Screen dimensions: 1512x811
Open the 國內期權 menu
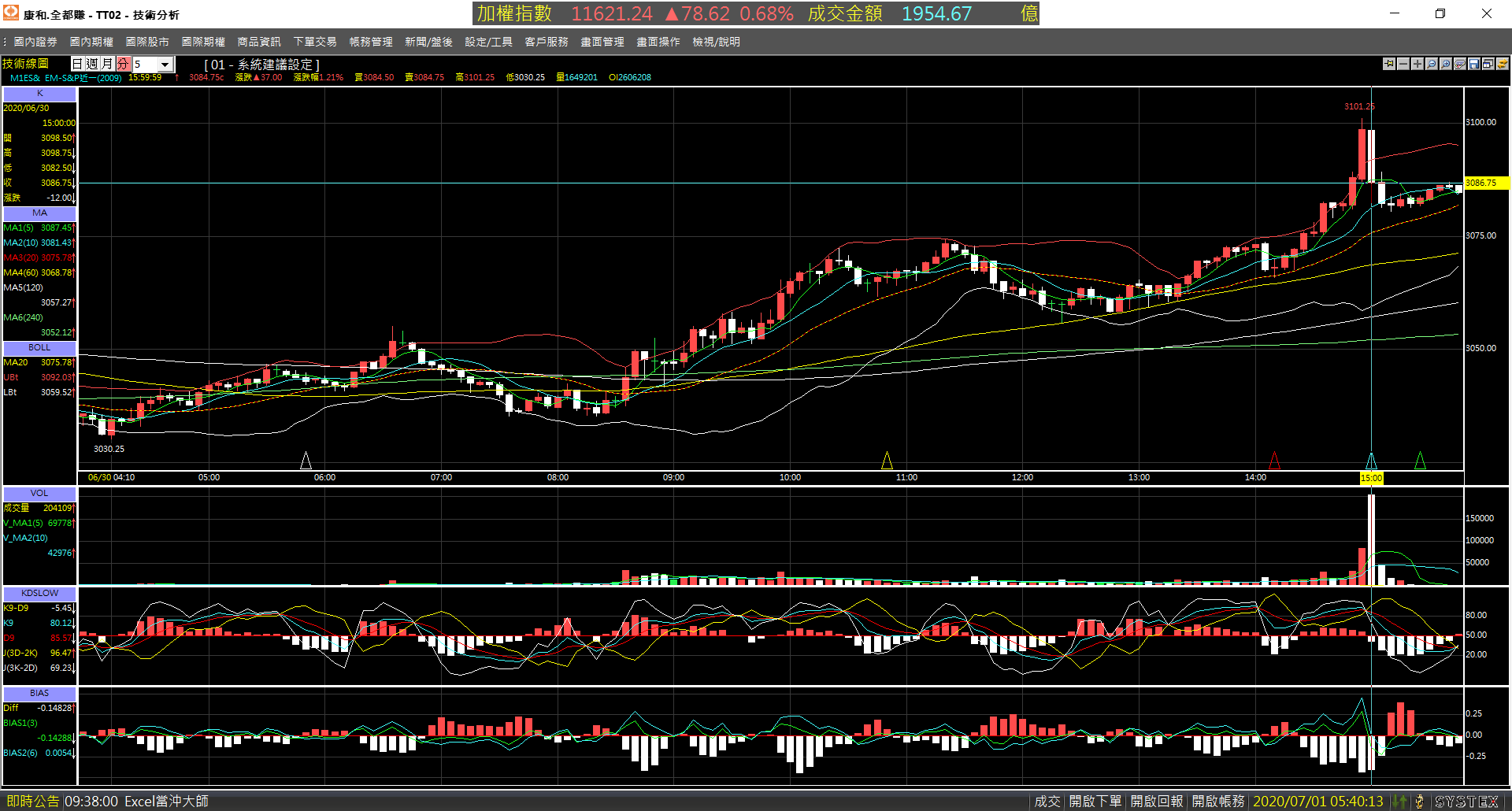coord(91,42)
